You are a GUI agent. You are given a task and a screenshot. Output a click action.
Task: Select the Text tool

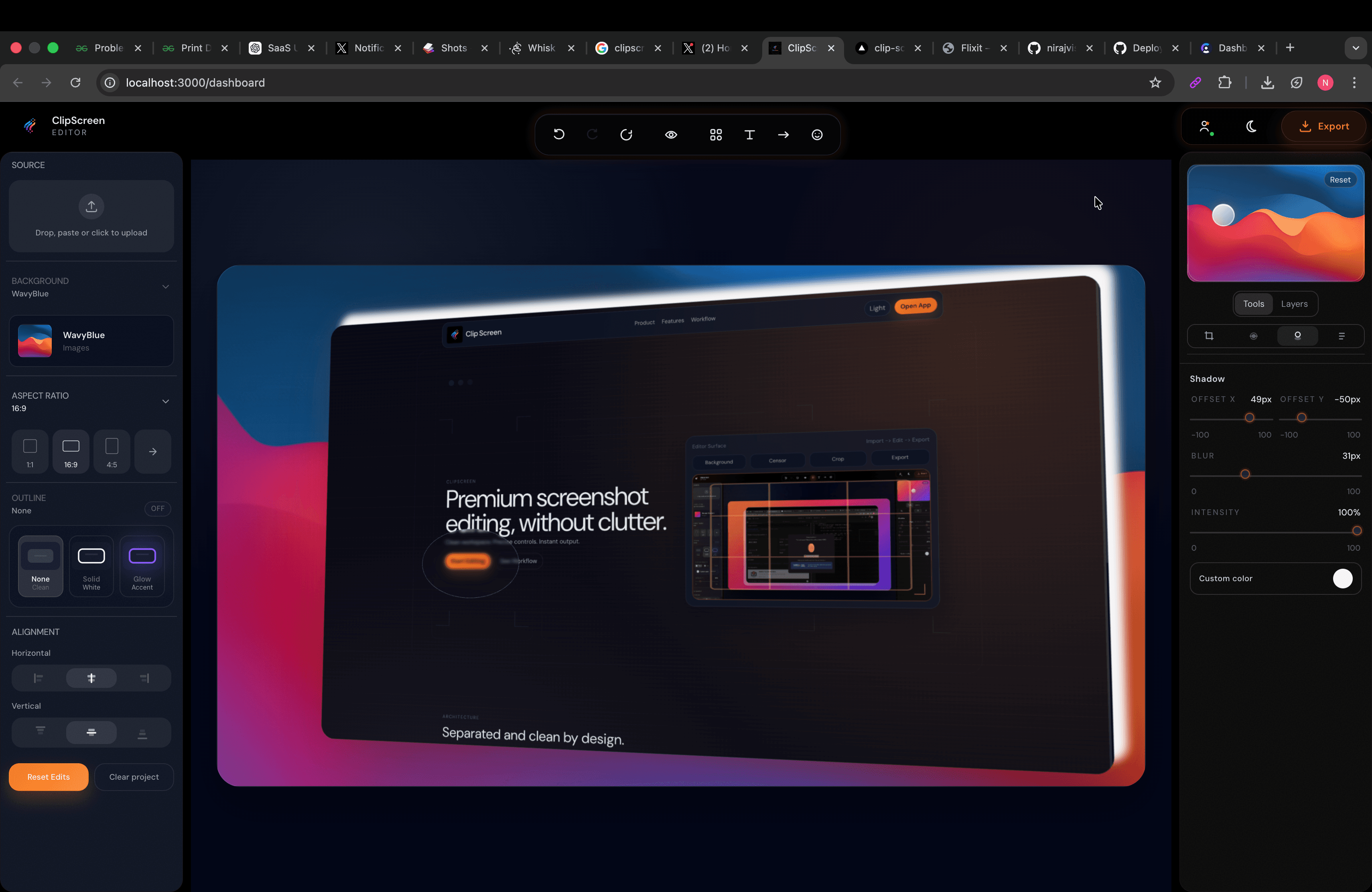point(749,134)
